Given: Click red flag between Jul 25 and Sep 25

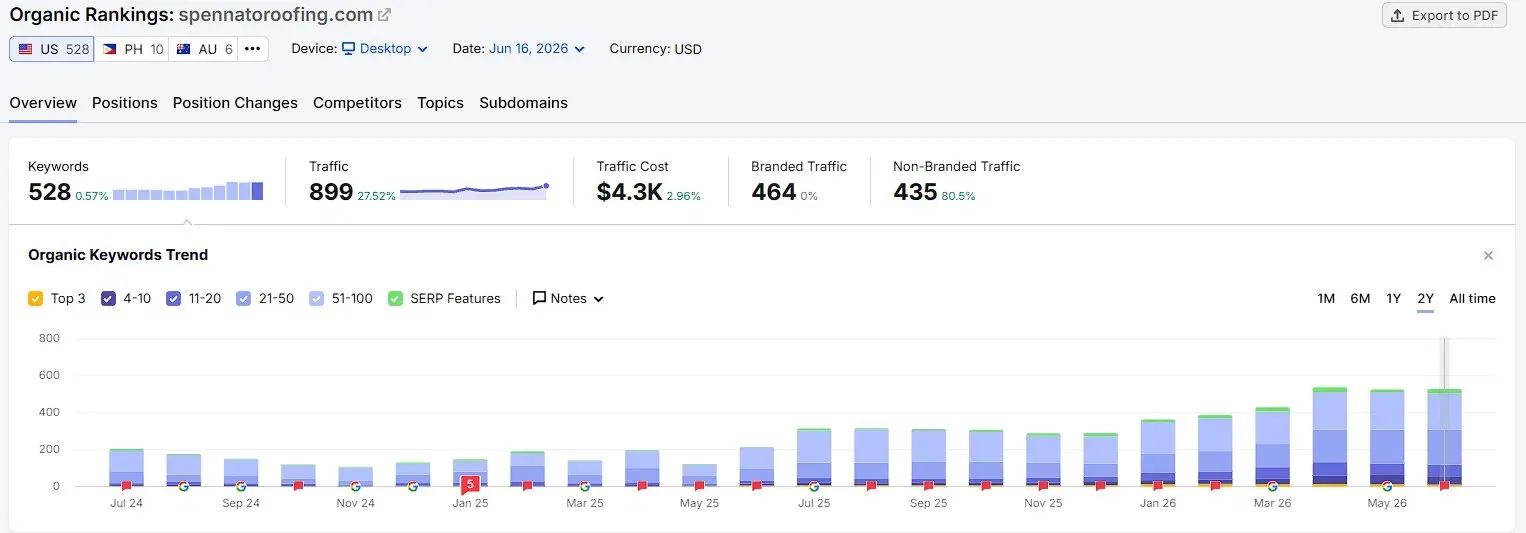Looking at the screenshot, I should [871, 486].
